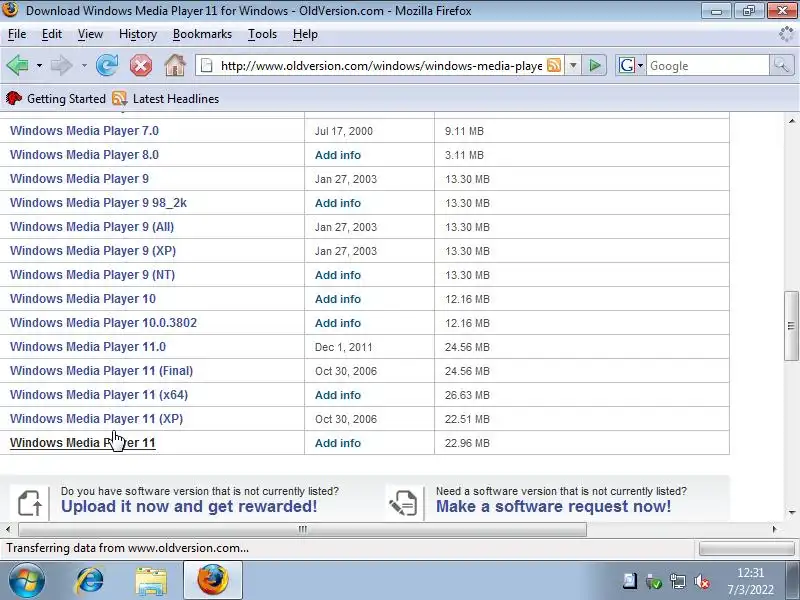Click the page loading progress bar
800x600 pixels.
point(747,548)
